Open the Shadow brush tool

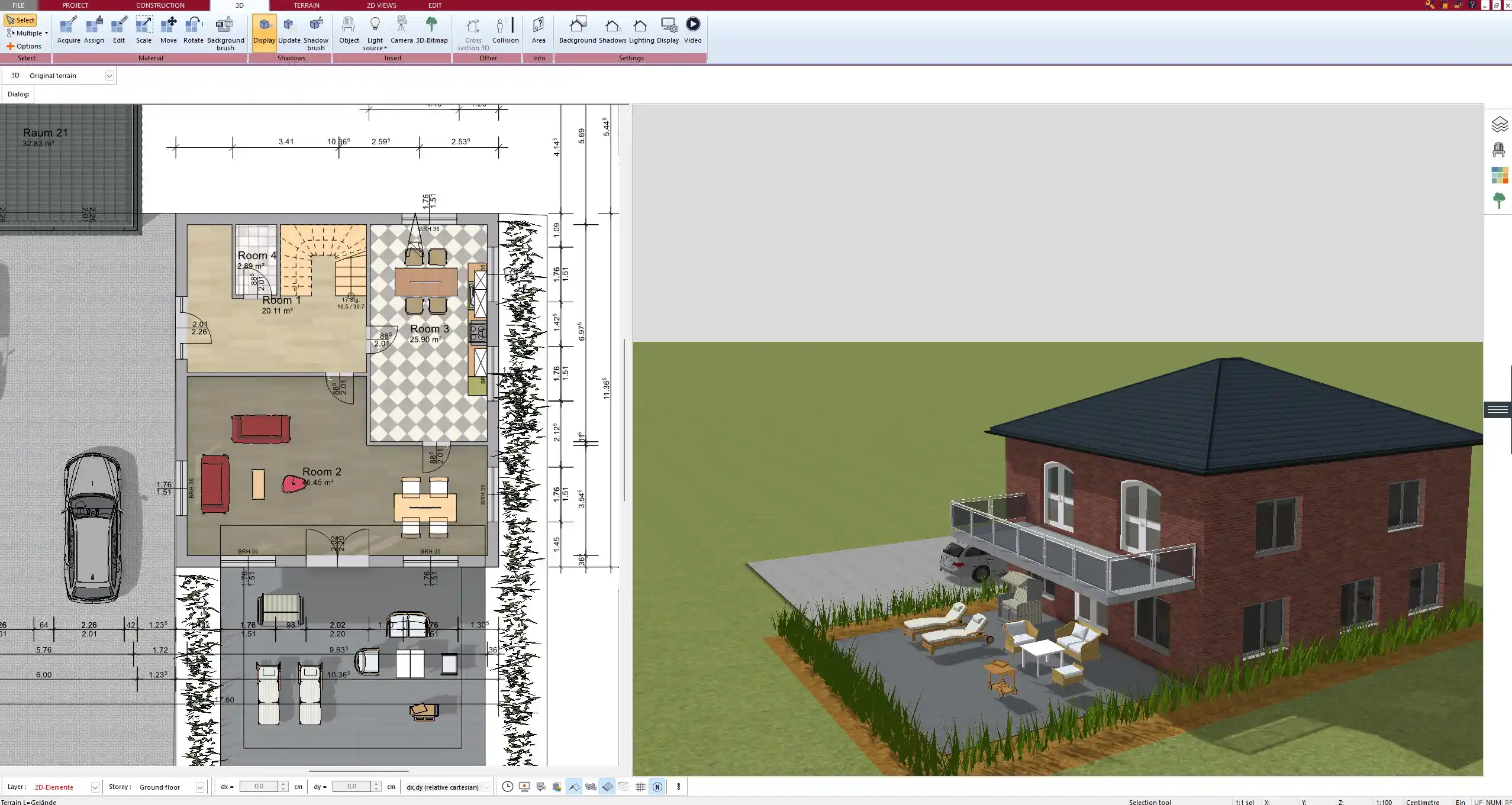315,33
